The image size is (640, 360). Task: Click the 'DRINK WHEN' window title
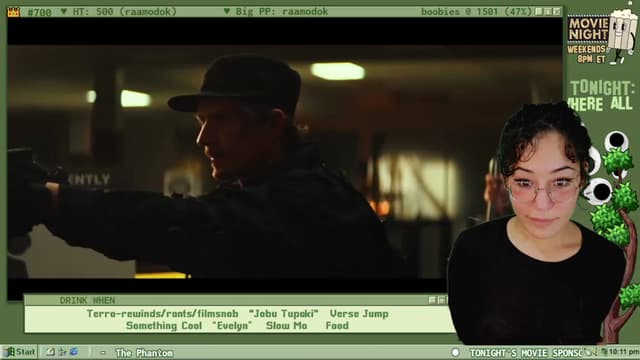click(x=87, y=300)
